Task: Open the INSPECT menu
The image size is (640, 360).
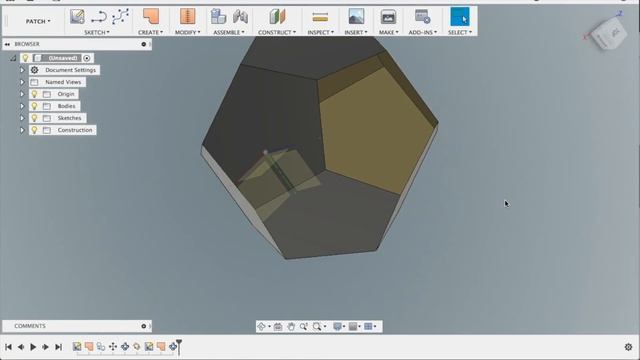Action: pyautogui.click(x=320, y=32)
